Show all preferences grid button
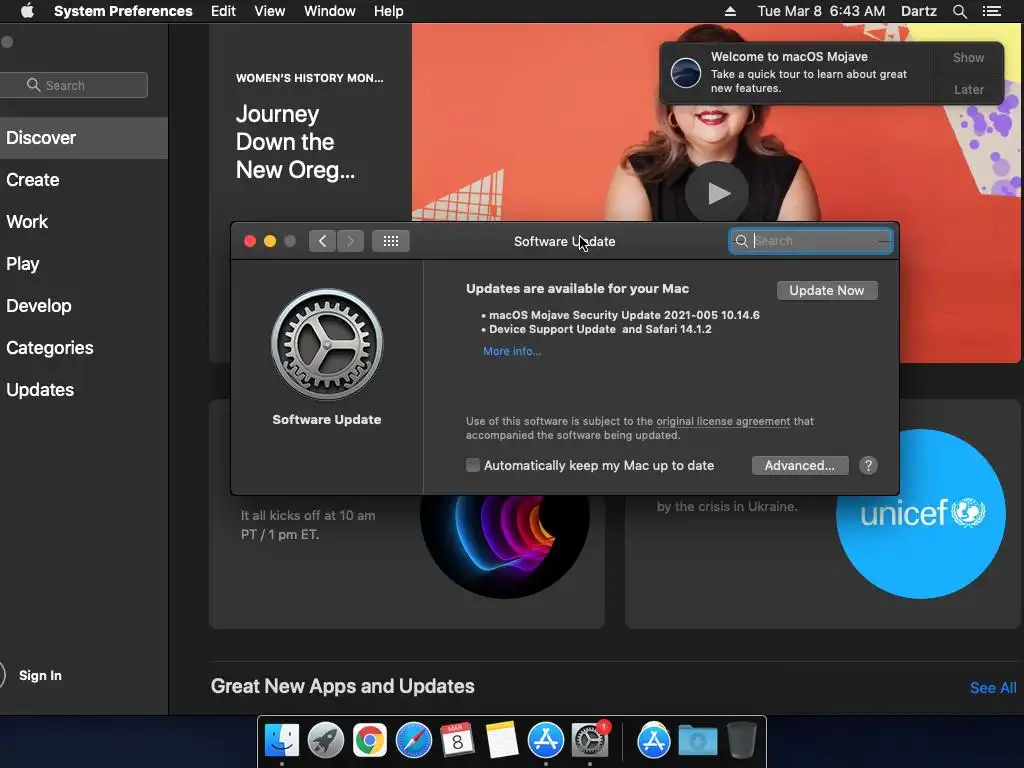This screenshot has width=1024, height=768. (391, 241)
